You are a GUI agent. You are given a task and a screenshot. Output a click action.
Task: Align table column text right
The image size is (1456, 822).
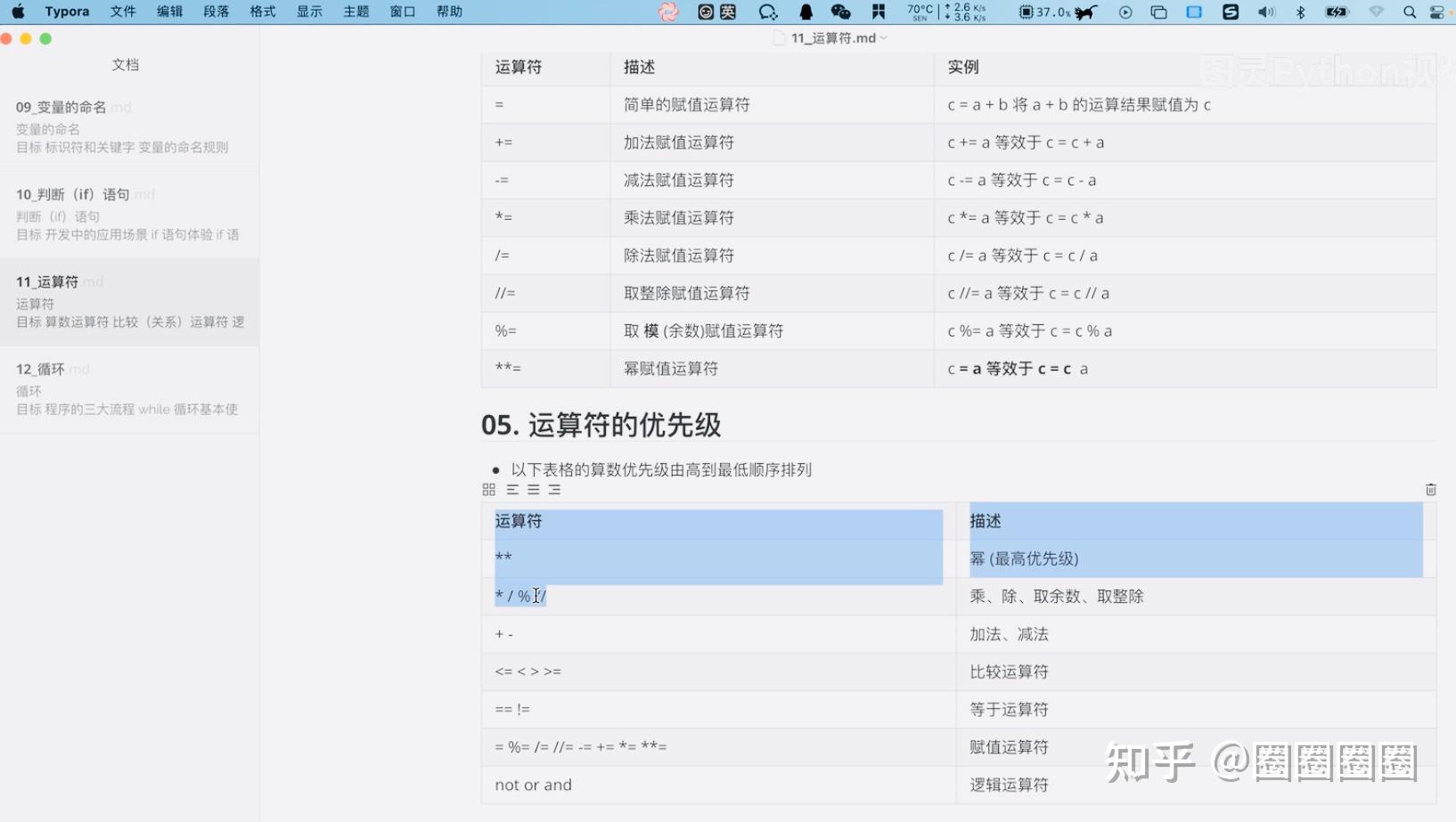pos(553,489)
